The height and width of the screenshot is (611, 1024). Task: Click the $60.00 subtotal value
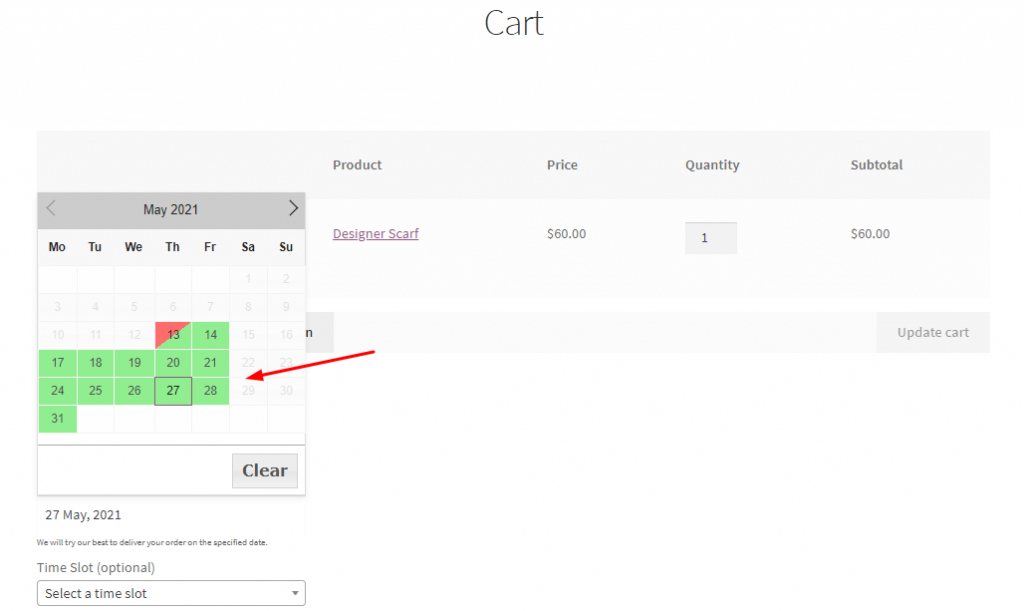870,234
